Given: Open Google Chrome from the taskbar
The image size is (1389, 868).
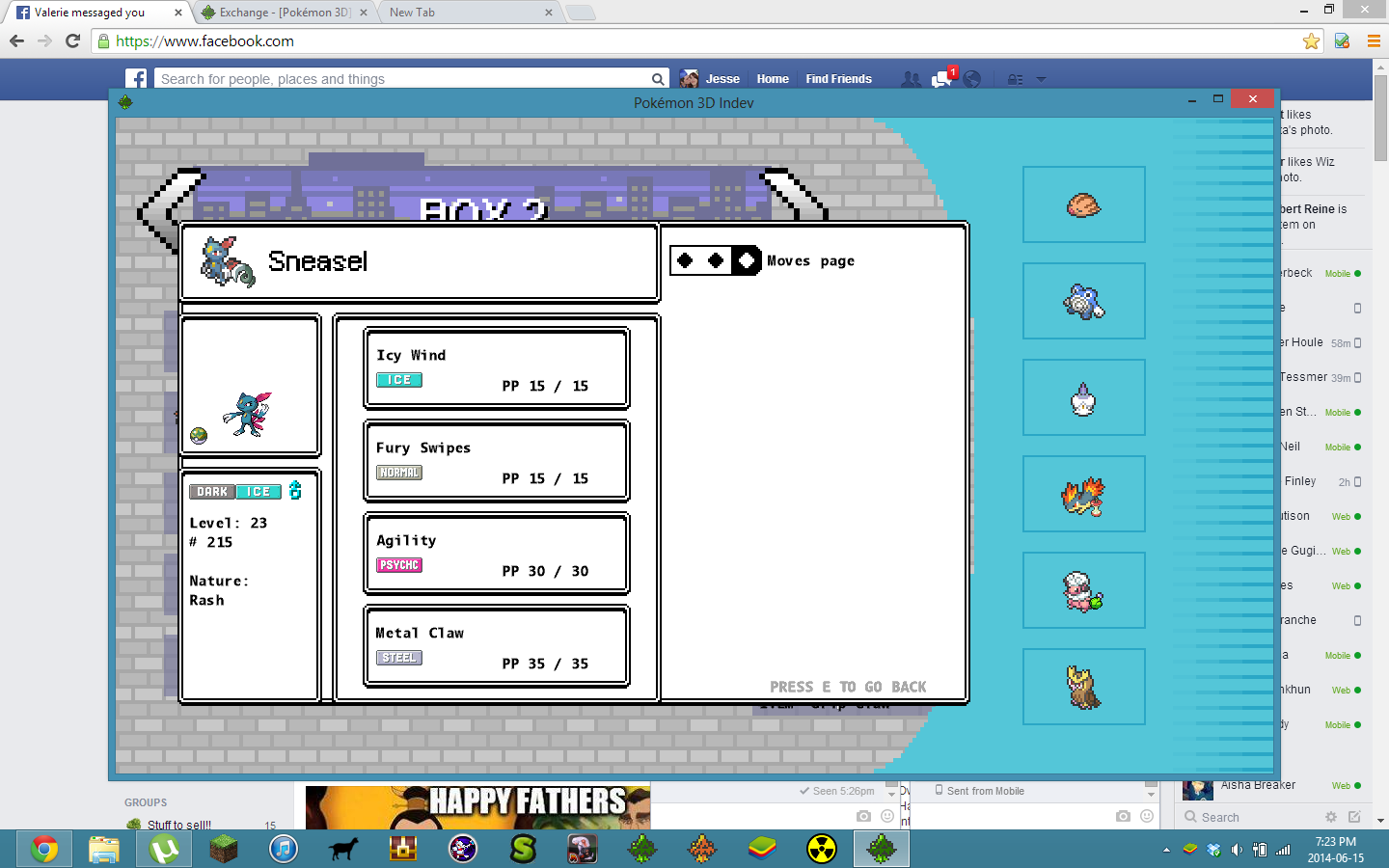Looking at the screenshot, I should pyautogui.click(x=43, y=849).
